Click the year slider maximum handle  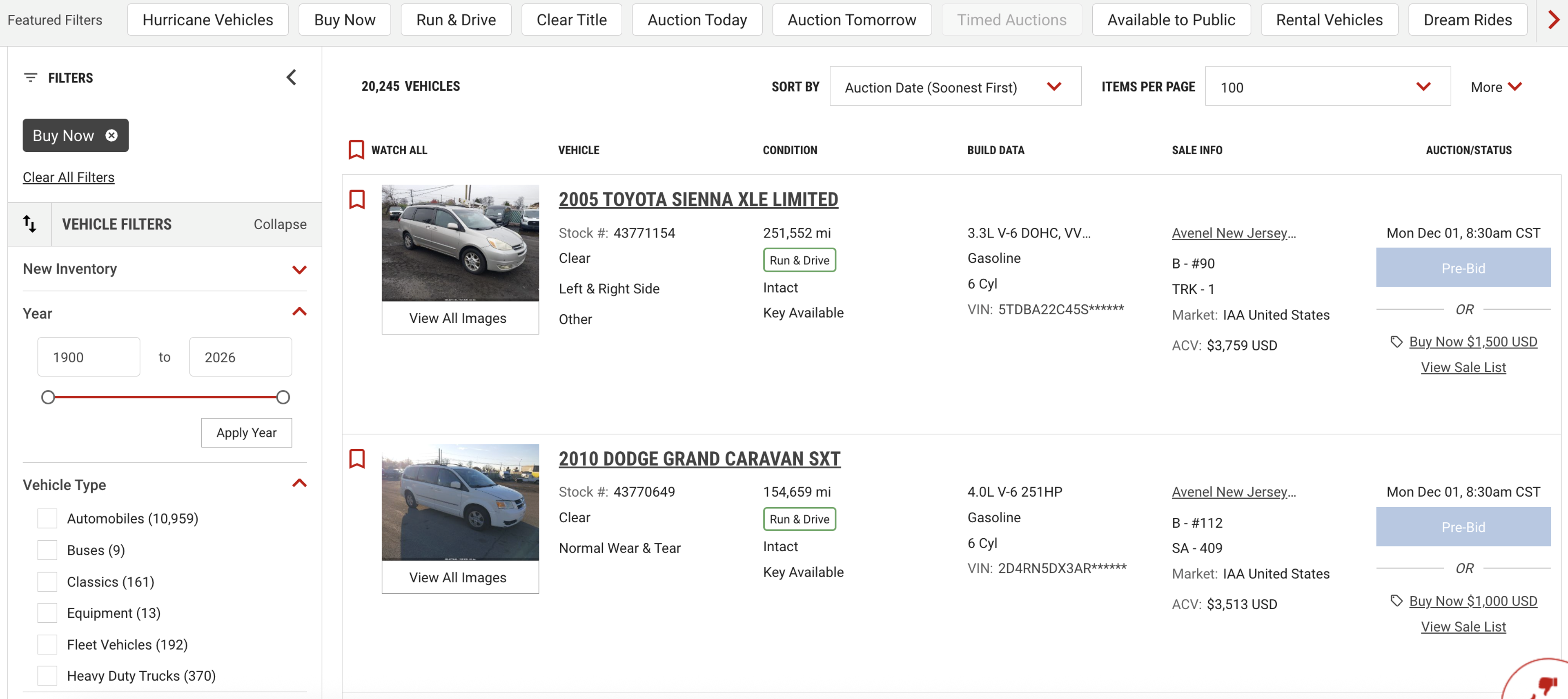283,397
